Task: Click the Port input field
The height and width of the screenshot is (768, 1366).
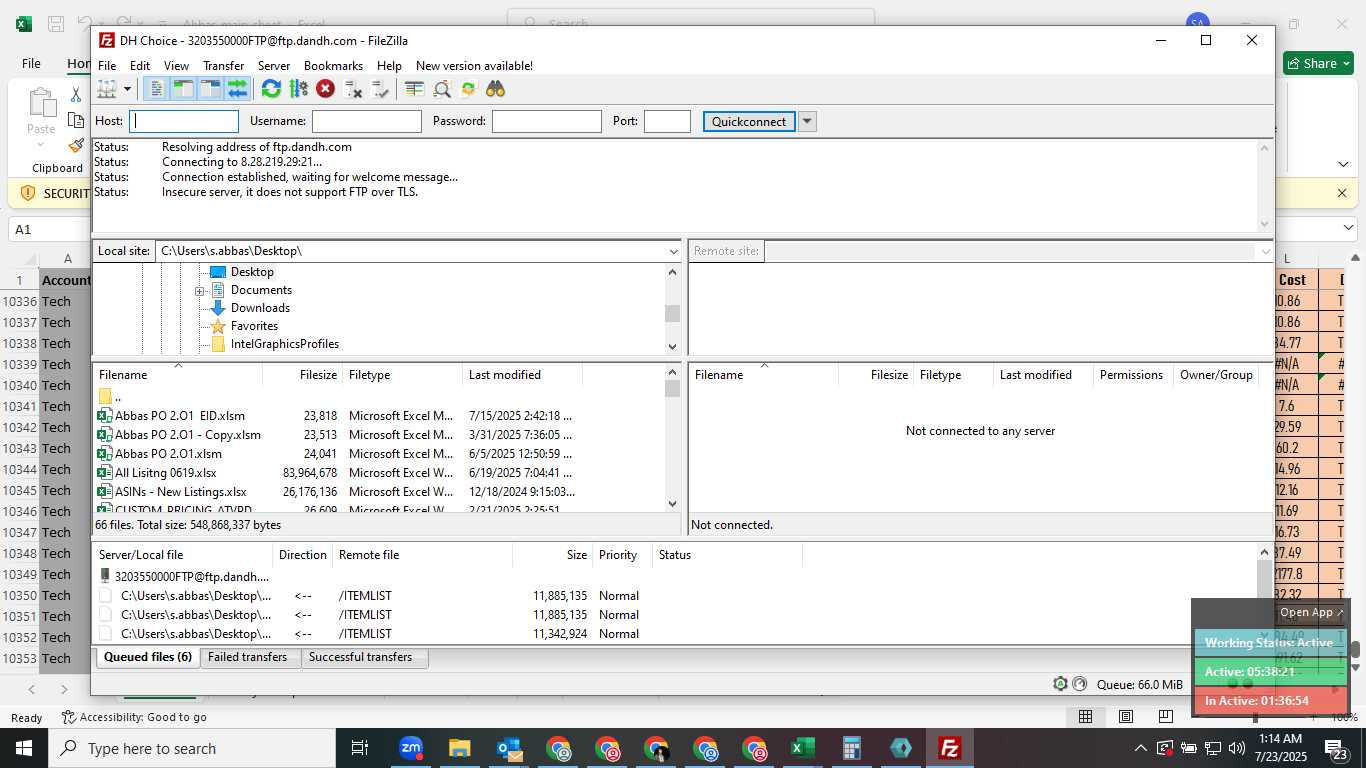Action: (667, 121)
